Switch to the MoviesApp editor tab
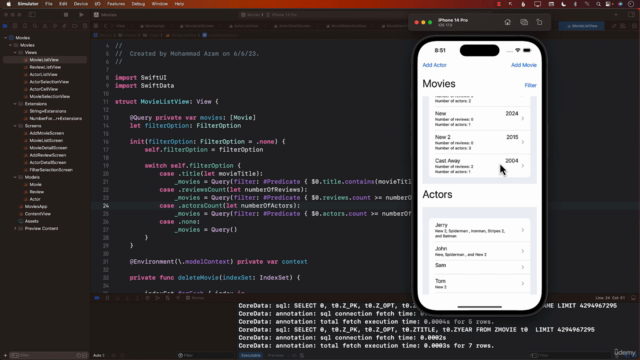This screenshot has height=360, width=640. pyautogui.click(x=152, y=26)
